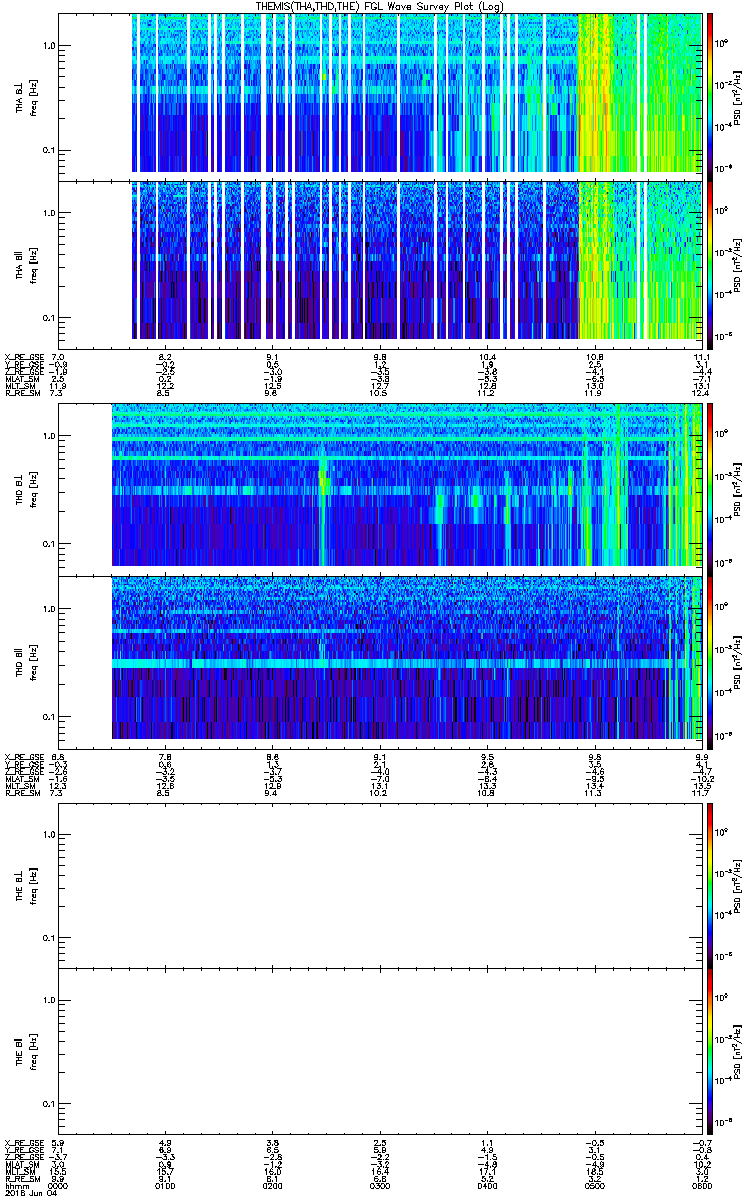This screenshot has height=1200, width=750.
Task: Click the 0300 time tick label
Action: coord(382,1186)
